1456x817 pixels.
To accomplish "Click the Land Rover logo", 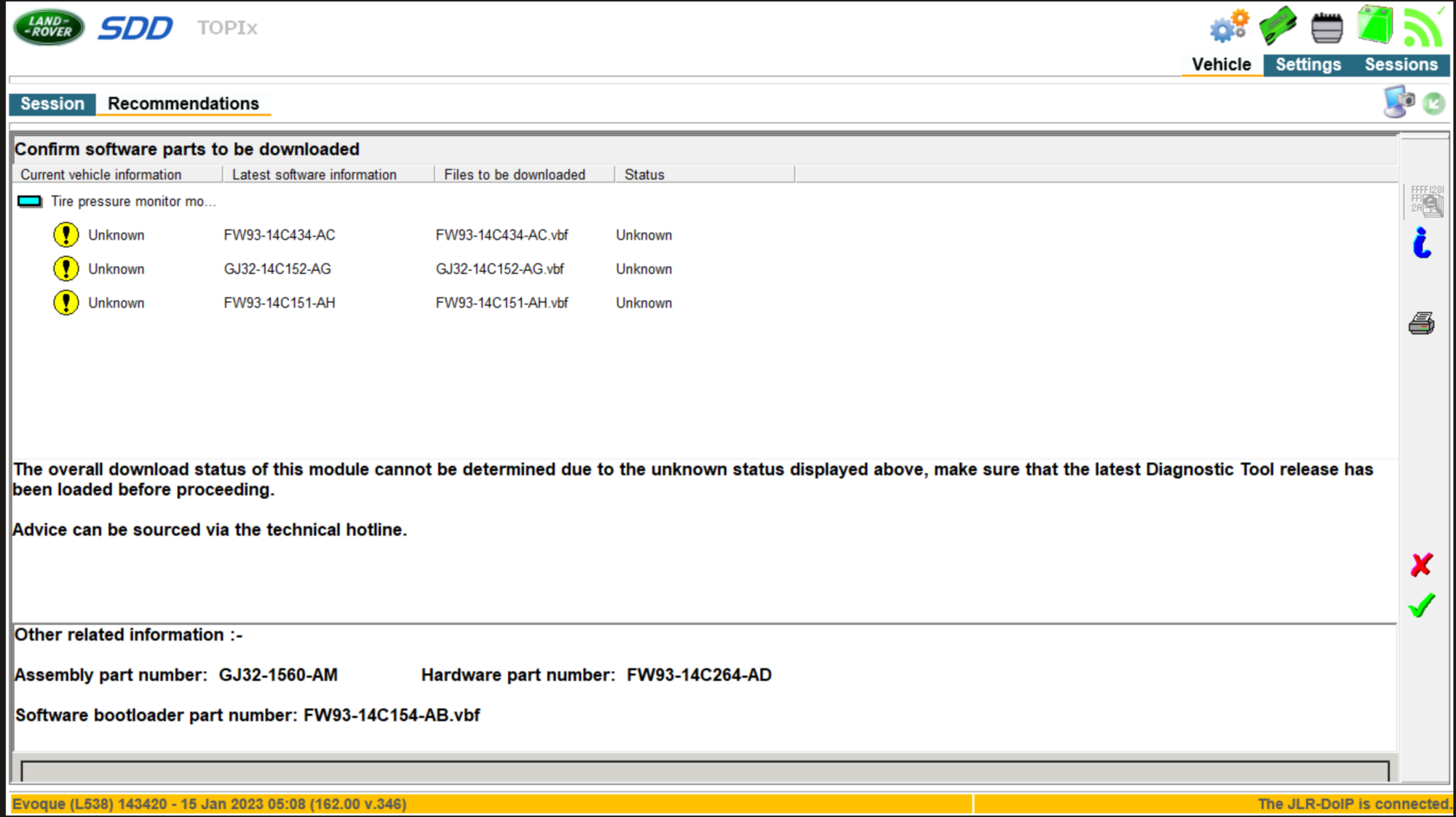I will pos(49,28).
